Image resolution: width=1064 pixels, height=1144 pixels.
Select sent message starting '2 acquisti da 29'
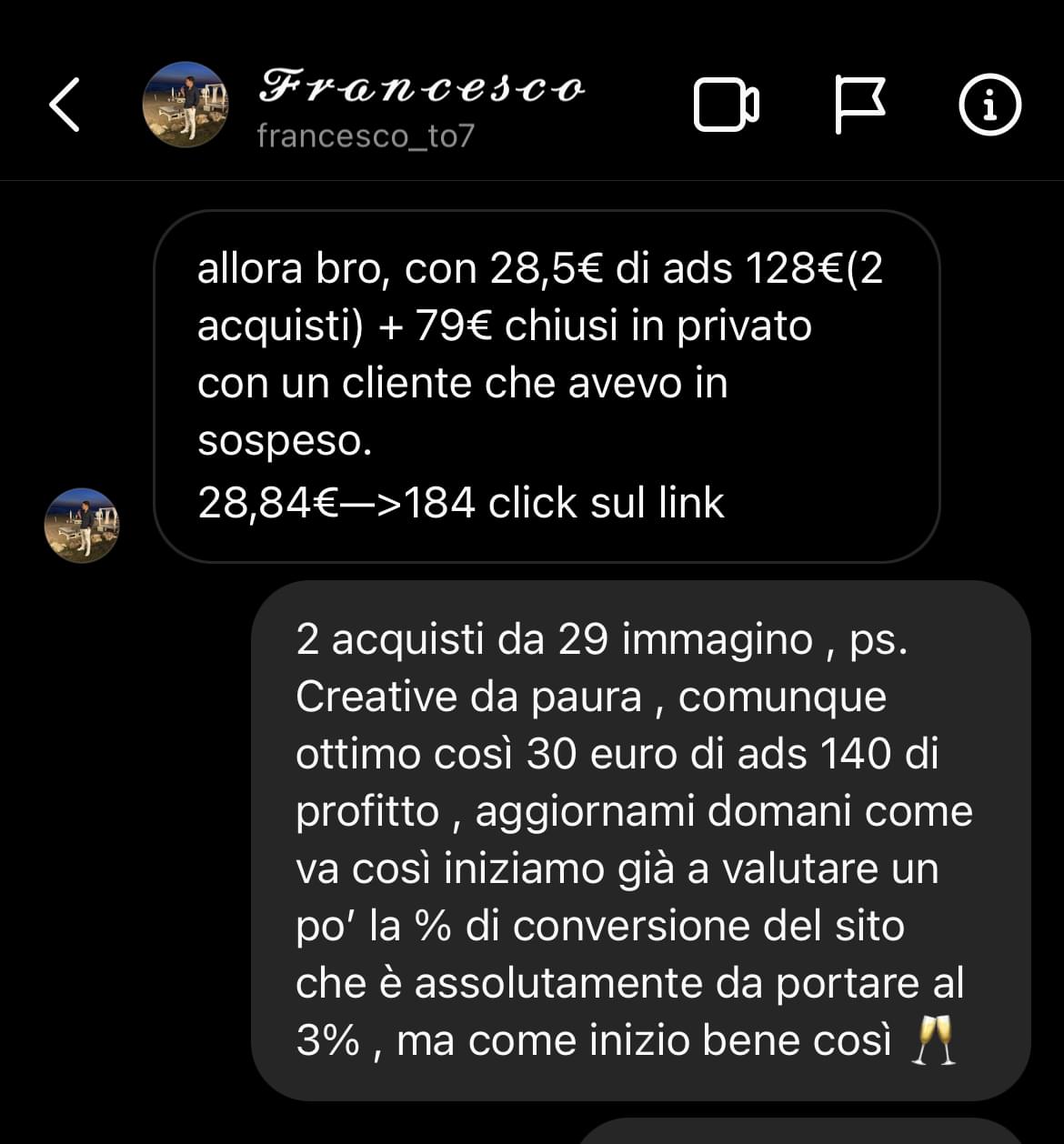640,840
